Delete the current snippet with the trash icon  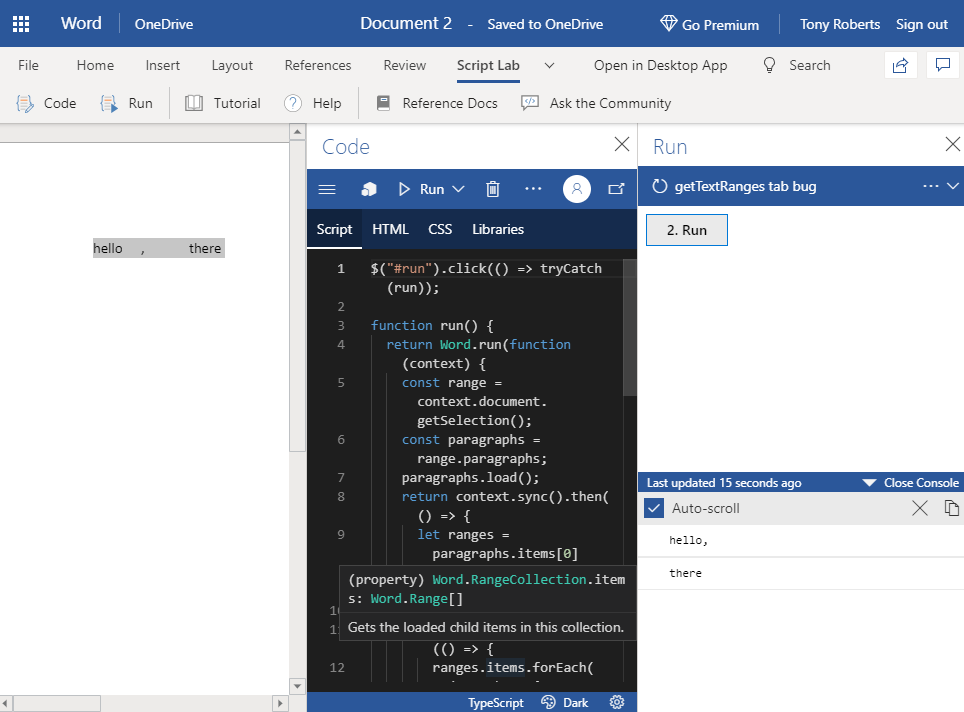491,188
